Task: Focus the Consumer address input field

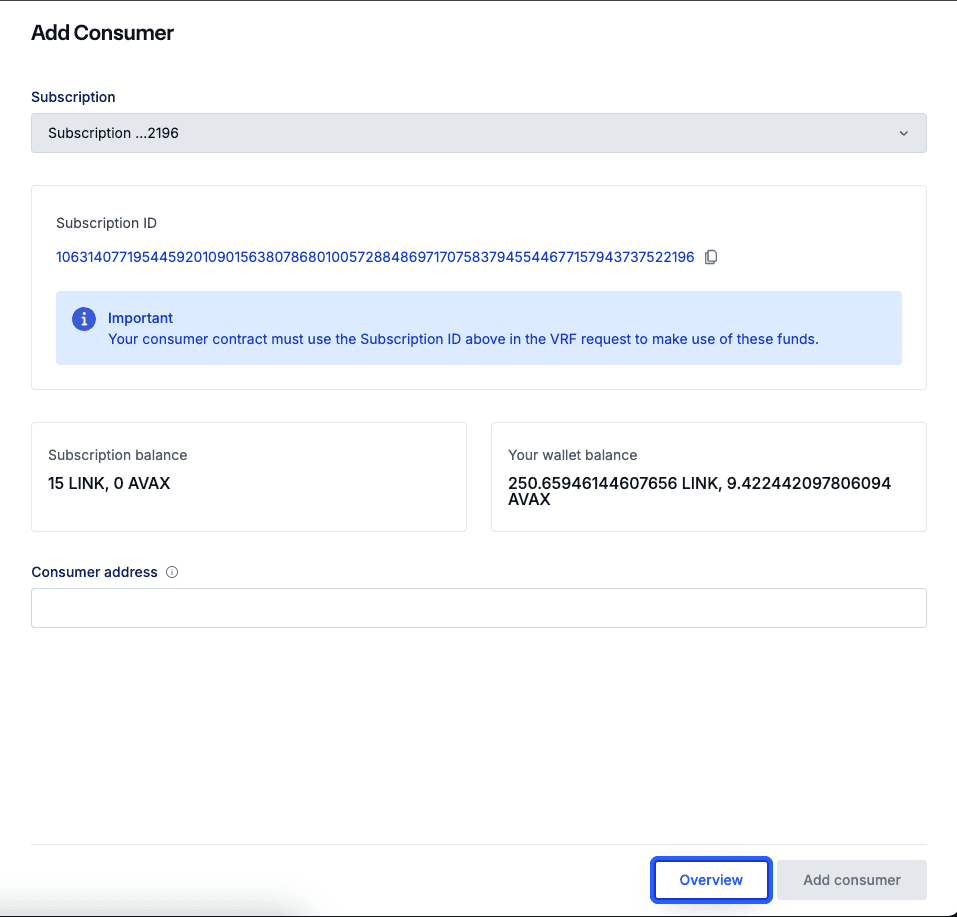Action: pos(478,608)
